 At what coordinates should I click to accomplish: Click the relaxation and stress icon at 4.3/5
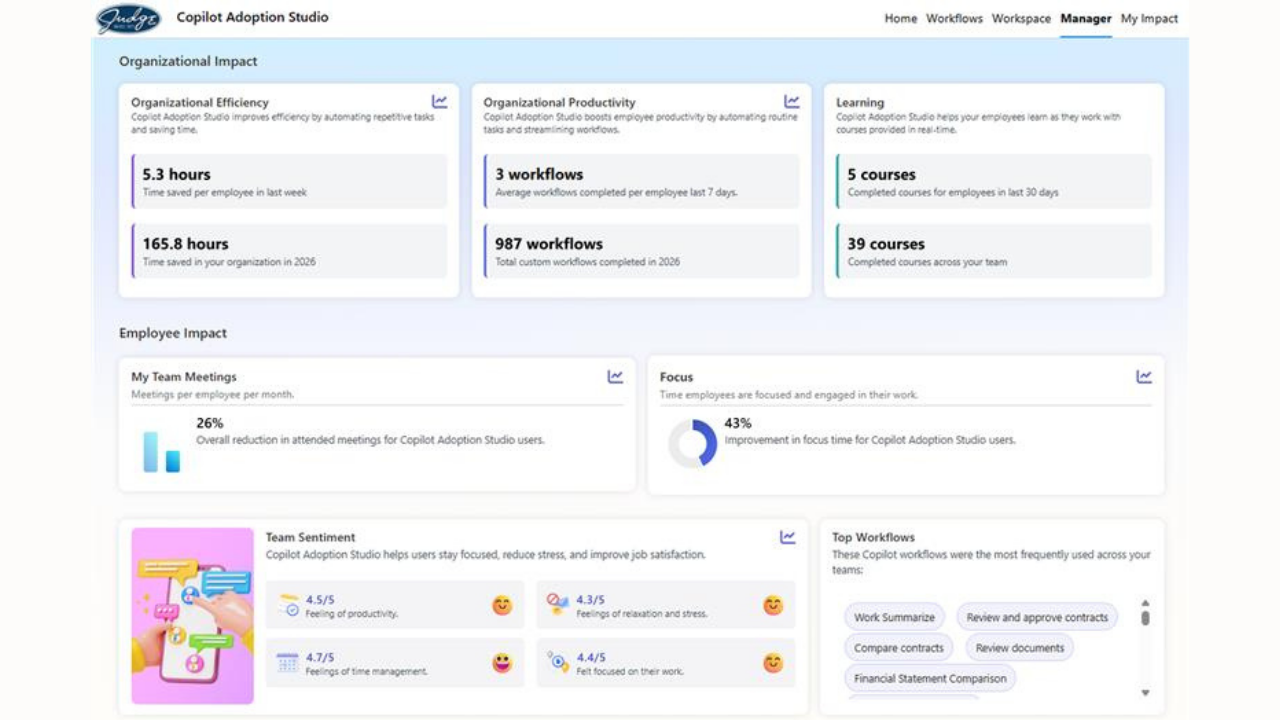(558, 604)
